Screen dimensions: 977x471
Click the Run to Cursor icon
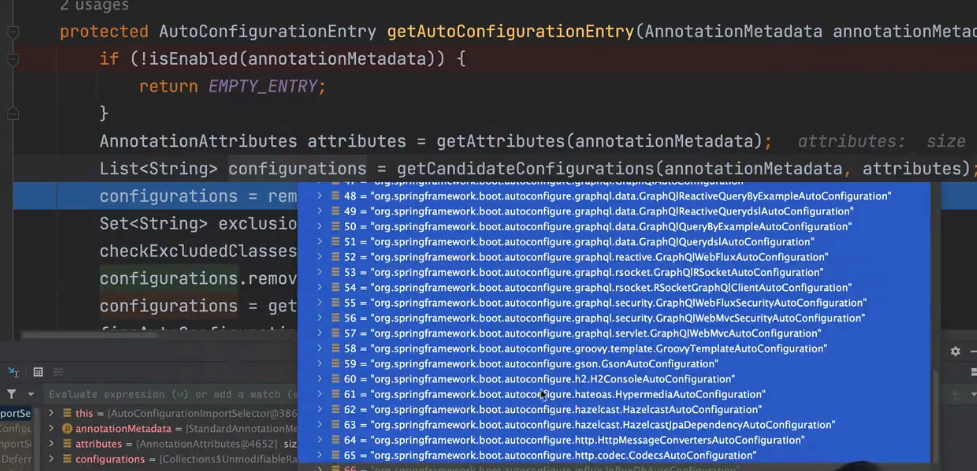point(13,372)
